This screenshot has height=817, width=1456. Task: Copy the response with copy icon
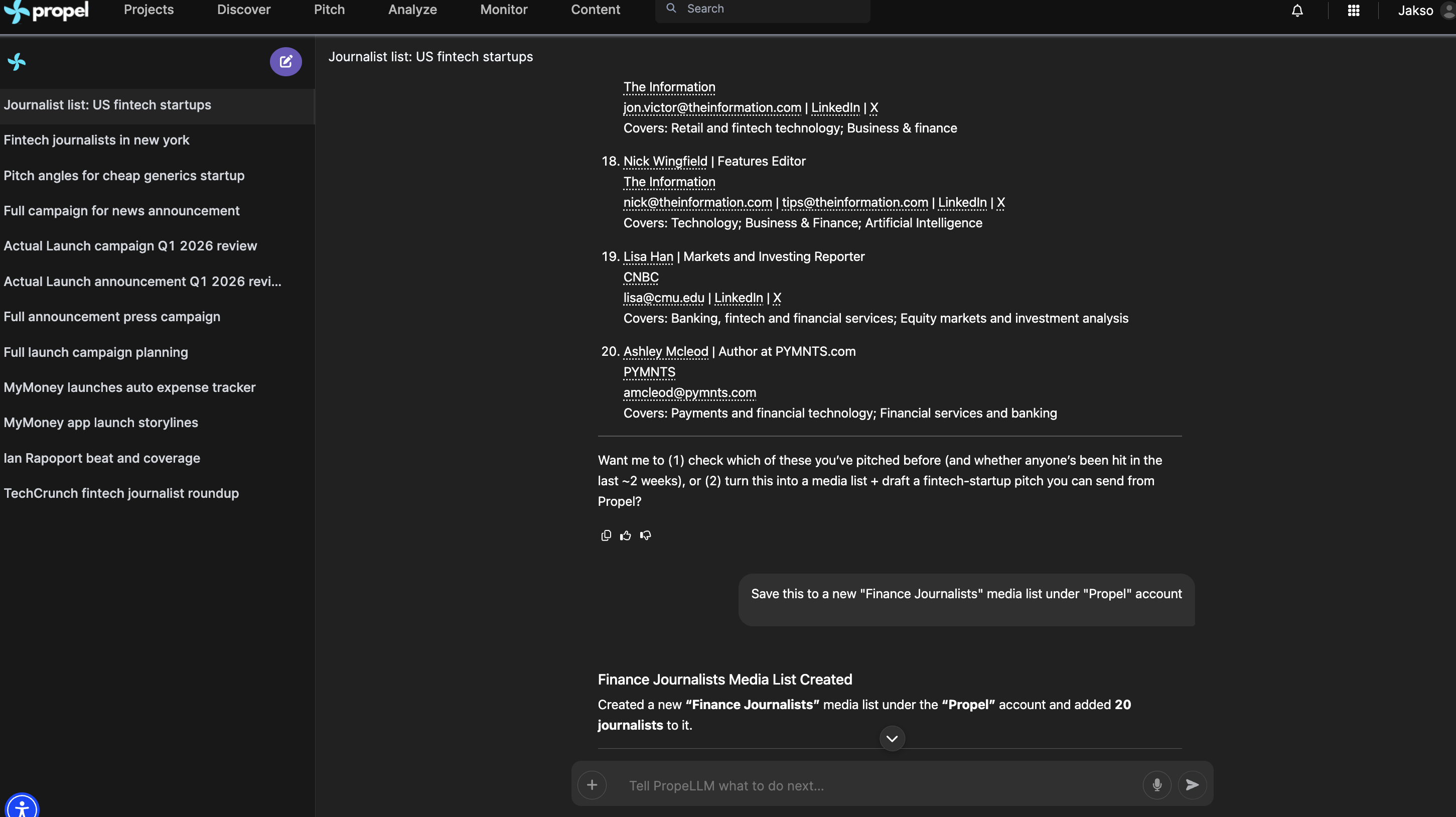tap(606, 535)
